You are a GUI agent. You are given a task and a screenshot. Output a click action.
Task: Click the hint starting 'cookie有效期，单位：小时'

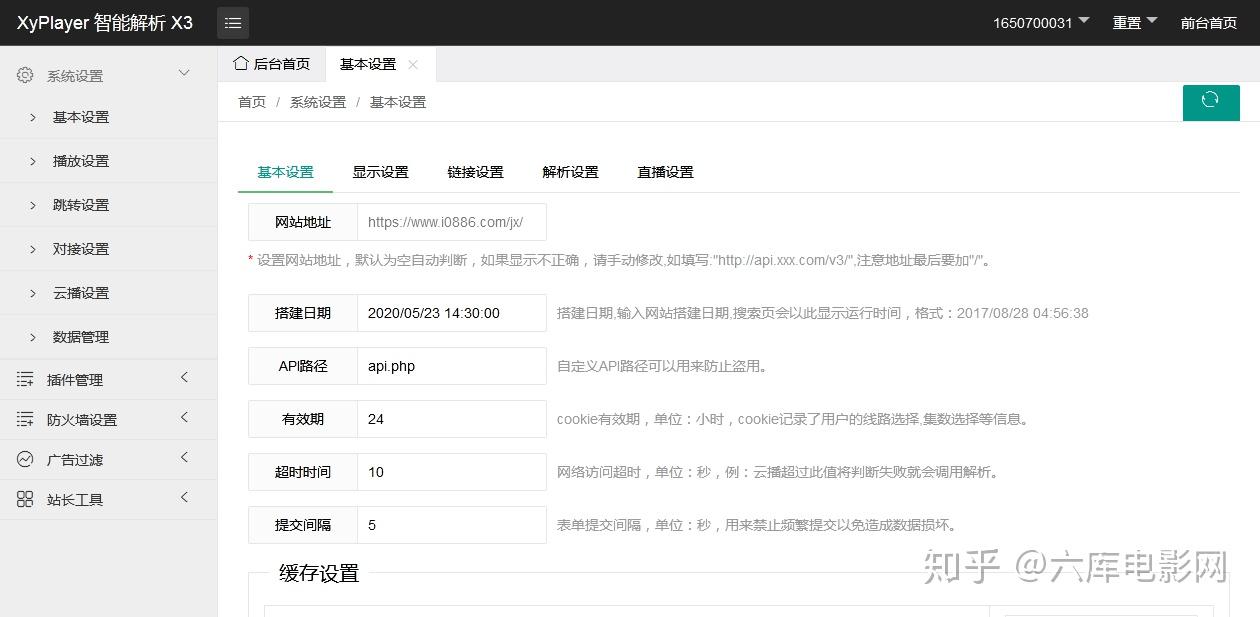[x=793, y=419]
